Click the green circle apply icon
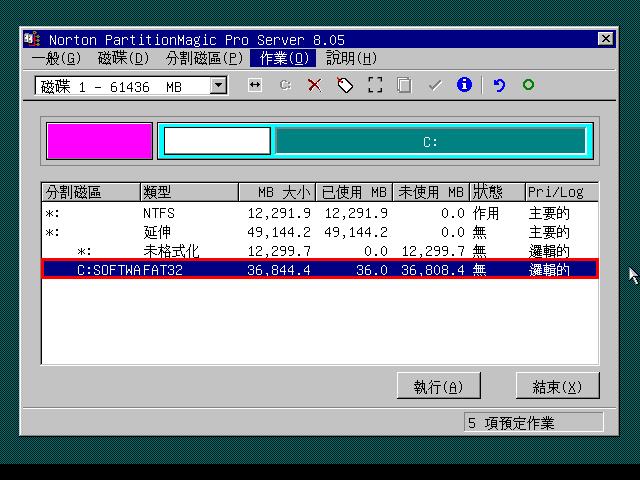Image resolution: width=640 pixels, height=480 pixels. (x=528, y=85)
